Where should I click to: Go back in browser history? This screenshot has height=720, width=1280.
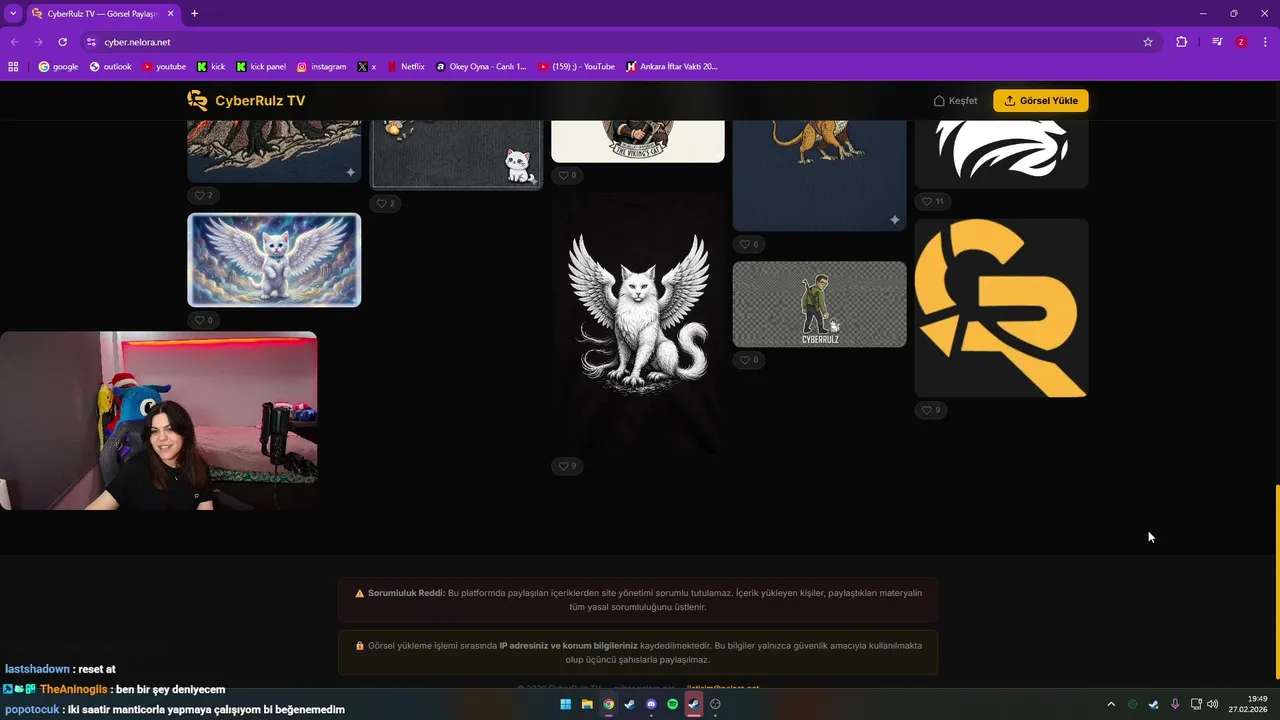(x=14, y=42)
